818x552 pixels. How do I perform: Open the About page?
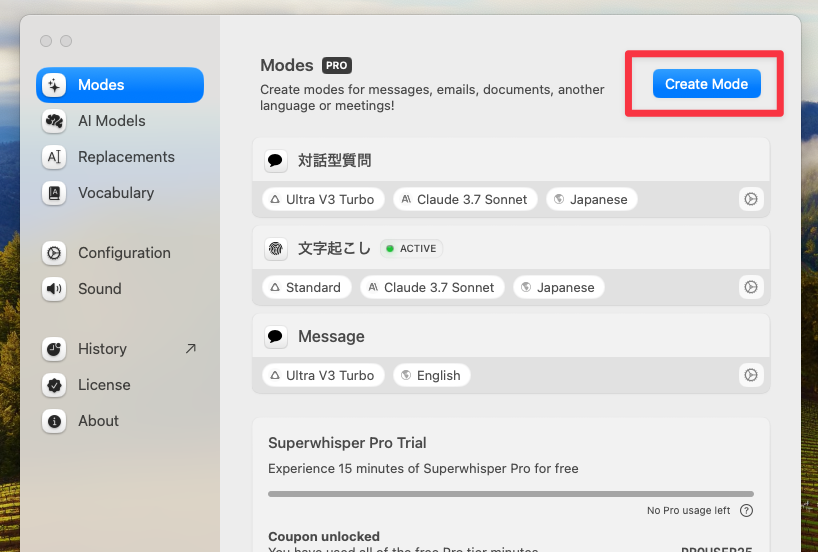120,421
